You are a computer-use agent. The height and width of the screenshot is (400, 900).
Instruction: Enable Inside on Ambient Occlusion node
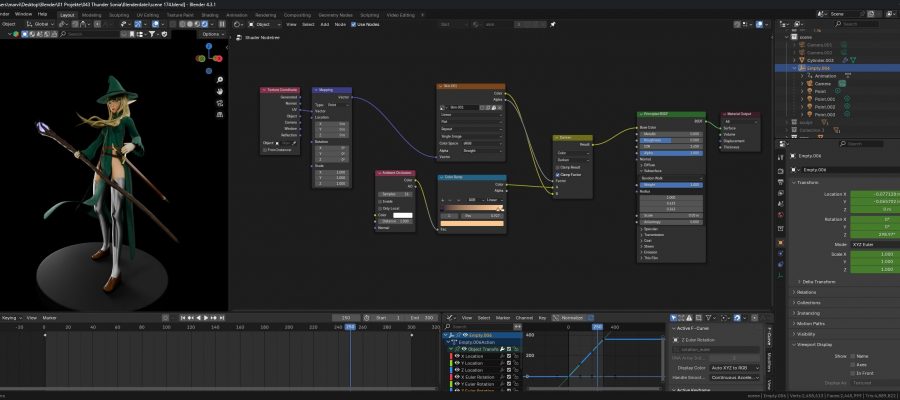pyautogui.click(x=380, y=201)
